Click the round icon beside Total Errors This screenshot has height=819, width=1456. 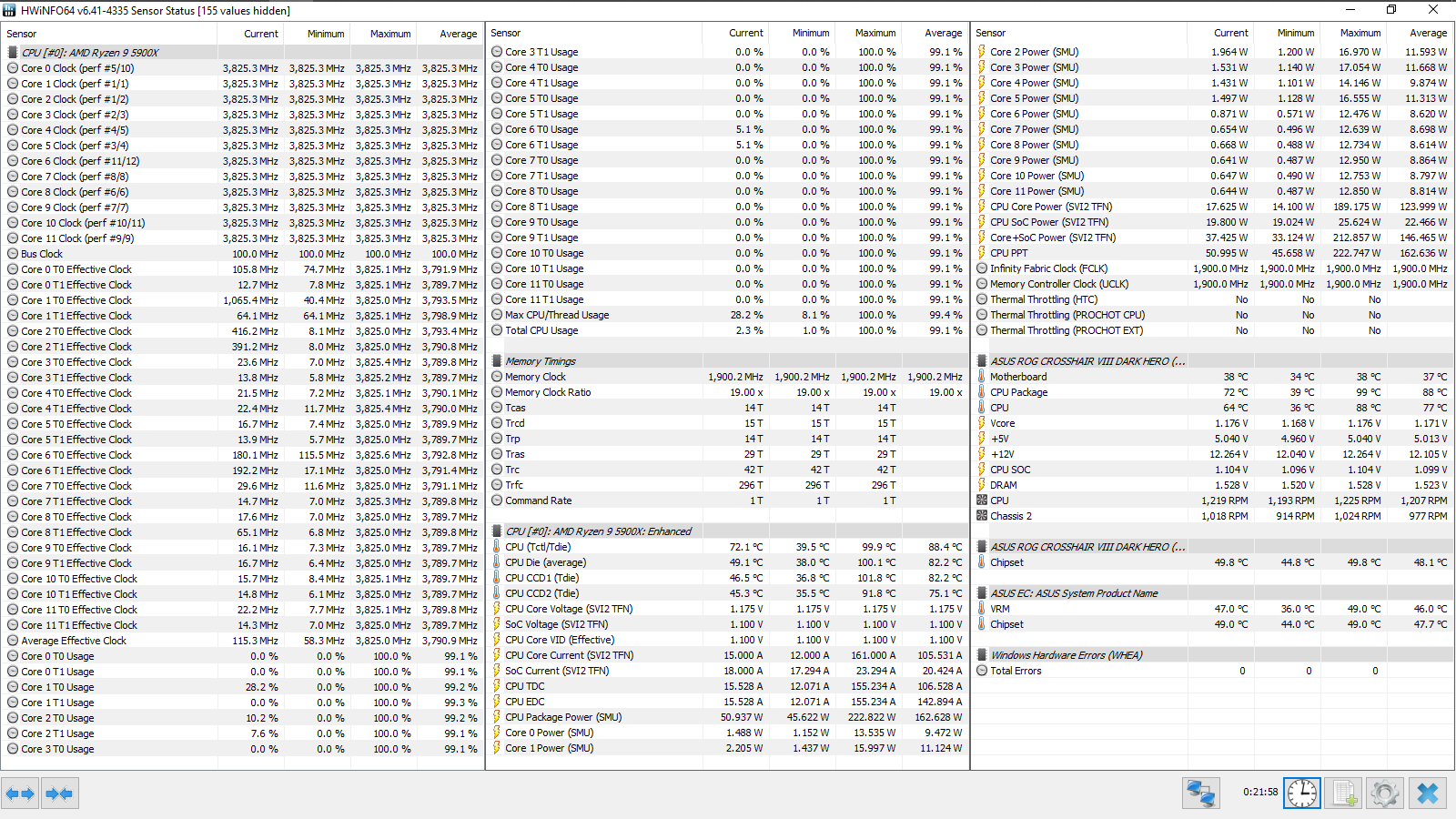982,671
